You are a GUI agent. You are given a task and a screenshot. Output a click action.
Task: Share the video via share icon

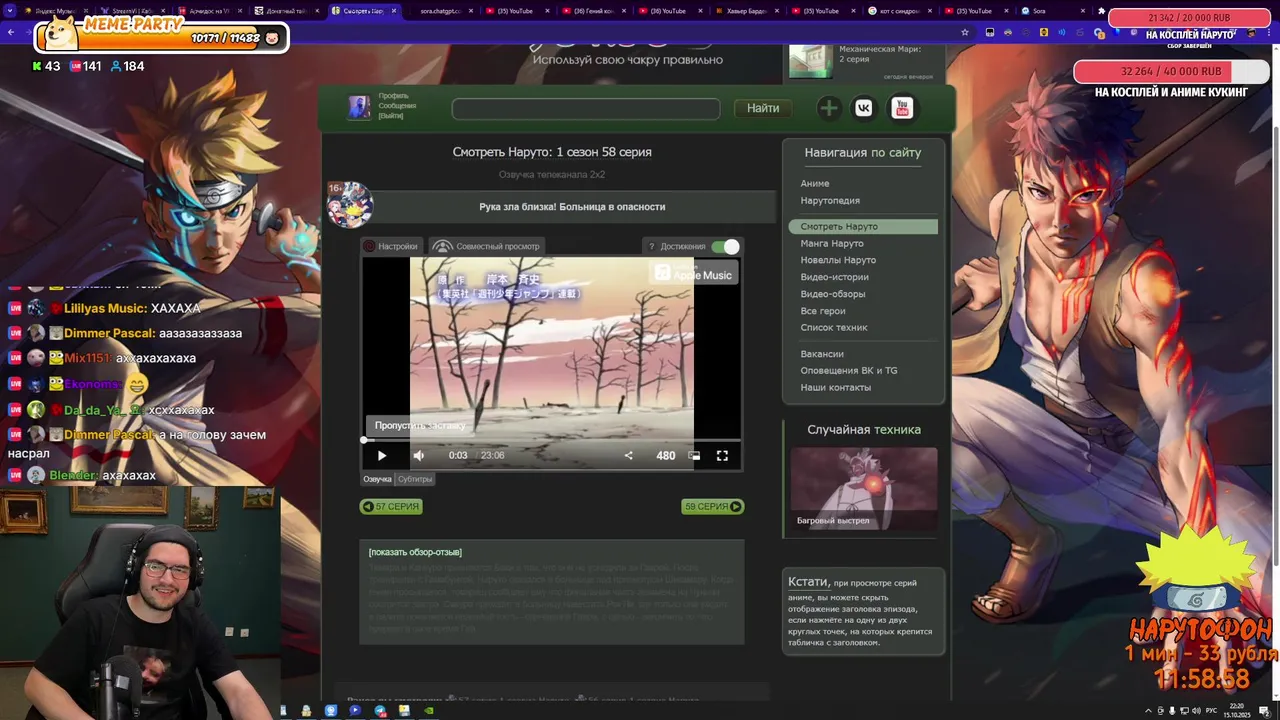(628, 455)
